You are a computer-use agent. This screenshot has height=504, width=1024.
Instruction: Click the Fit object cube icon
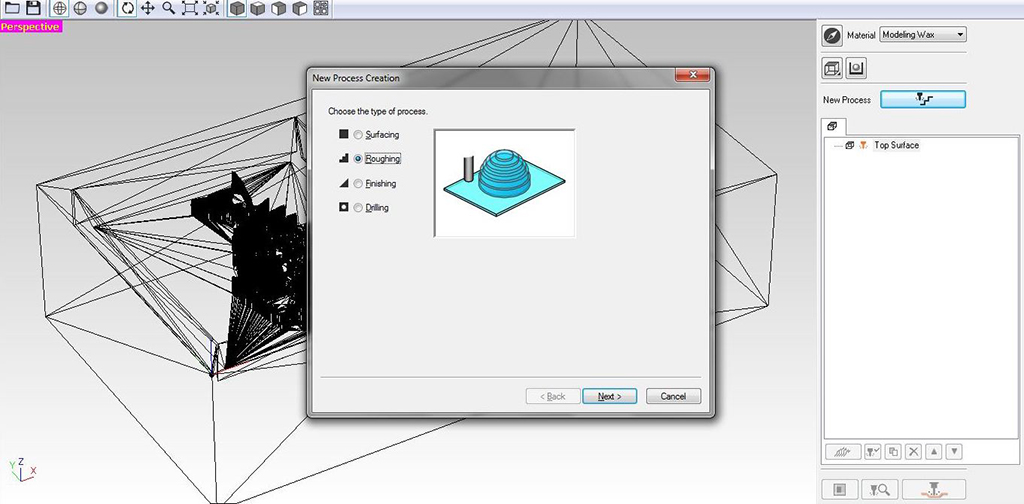tap(210, 8)
